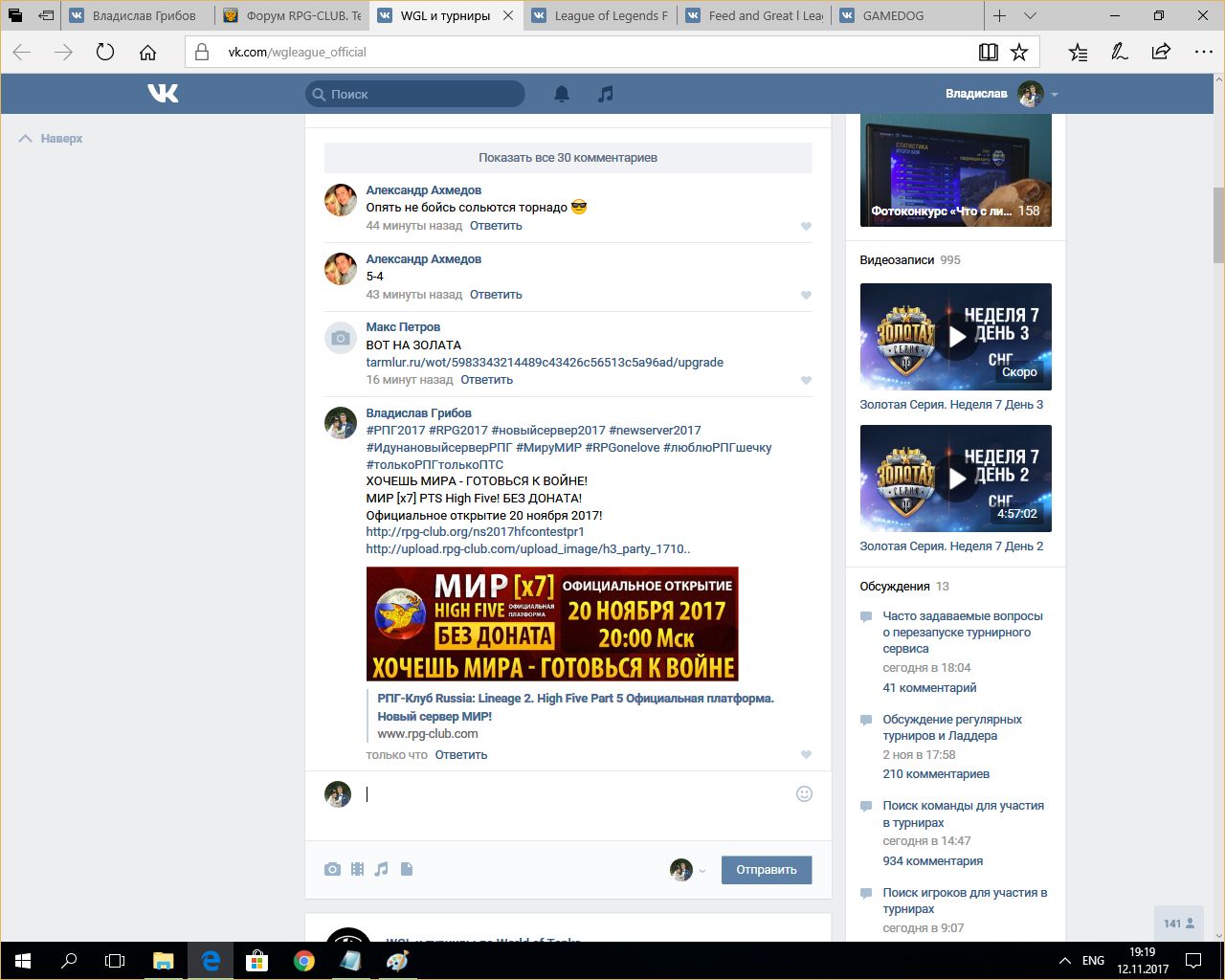Show hidden system tray icons
Image resolution: width=1225 pixels, height=980 pixels.
(1064, 961)
